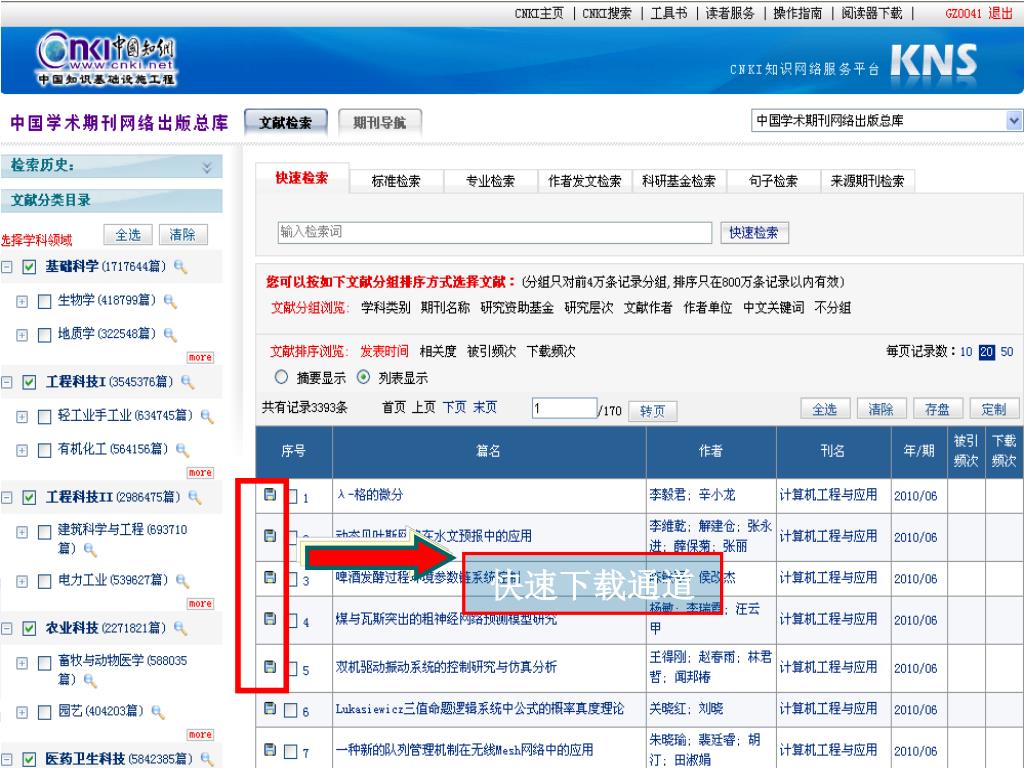
Task: Collapse the 工程科技I tree node
Action: (7, 382)
